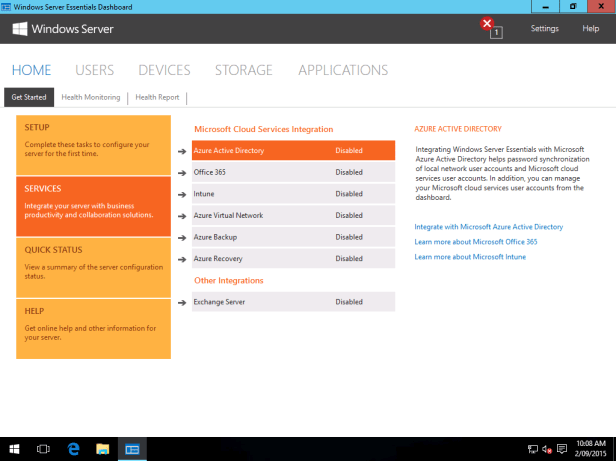The width and height of the screenshot is (616, 461).
Task: Open the Settings menu item
Action: (x=544, y=29)
